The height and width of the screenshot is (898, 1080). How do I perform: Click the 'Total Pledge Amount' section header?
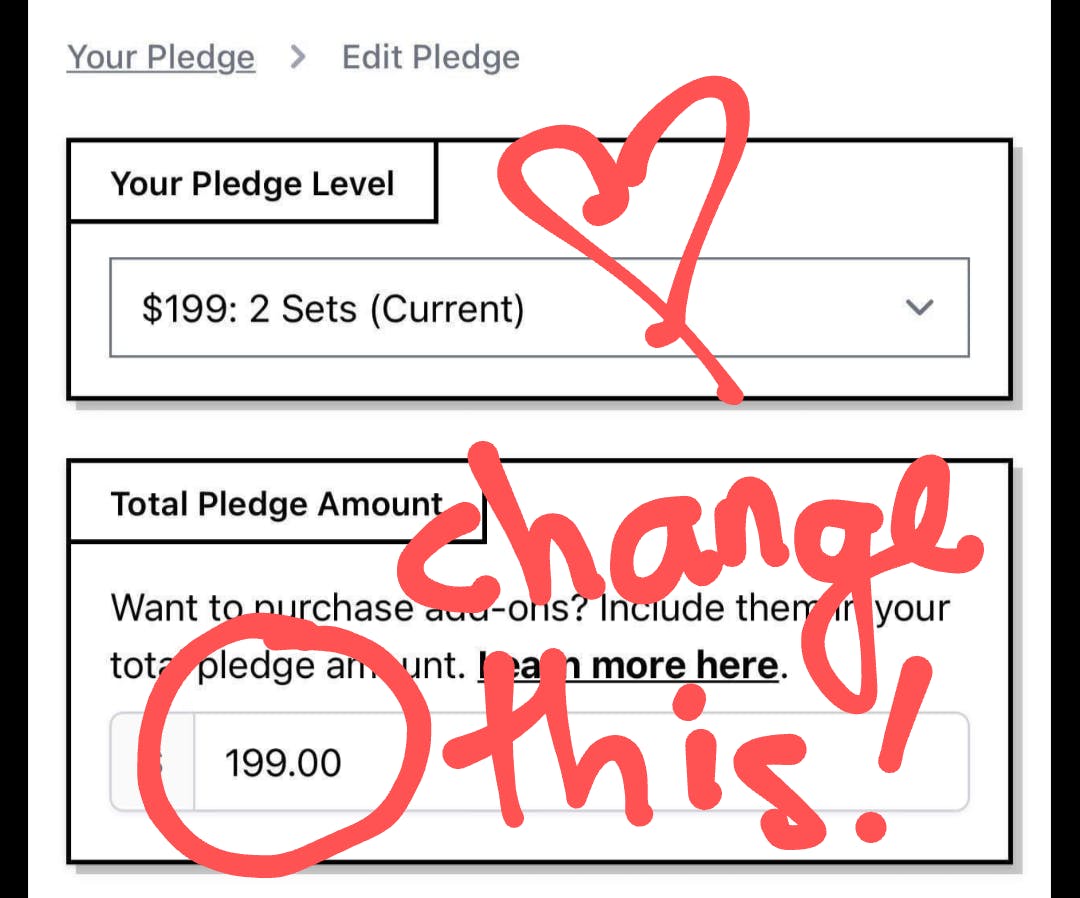pos(277,503)
